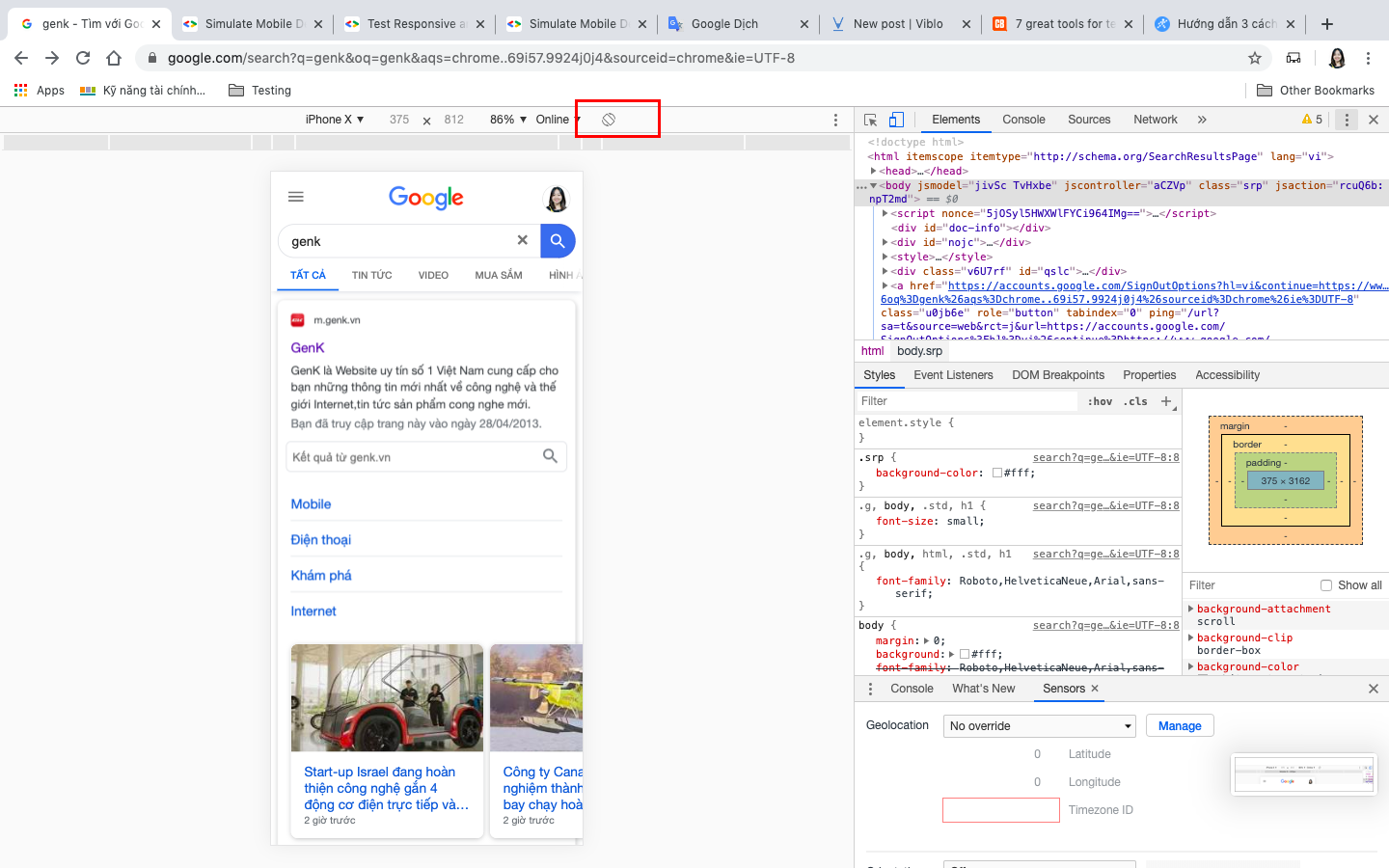Open the Event Listeners tab

pos(953,375)
